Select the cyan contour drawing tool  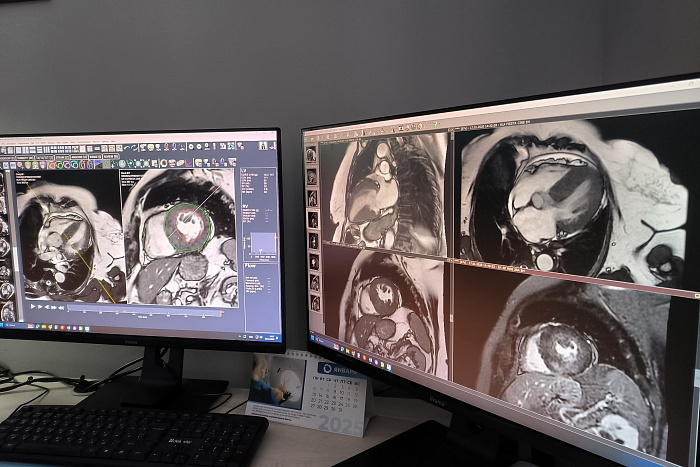(74, 165)
